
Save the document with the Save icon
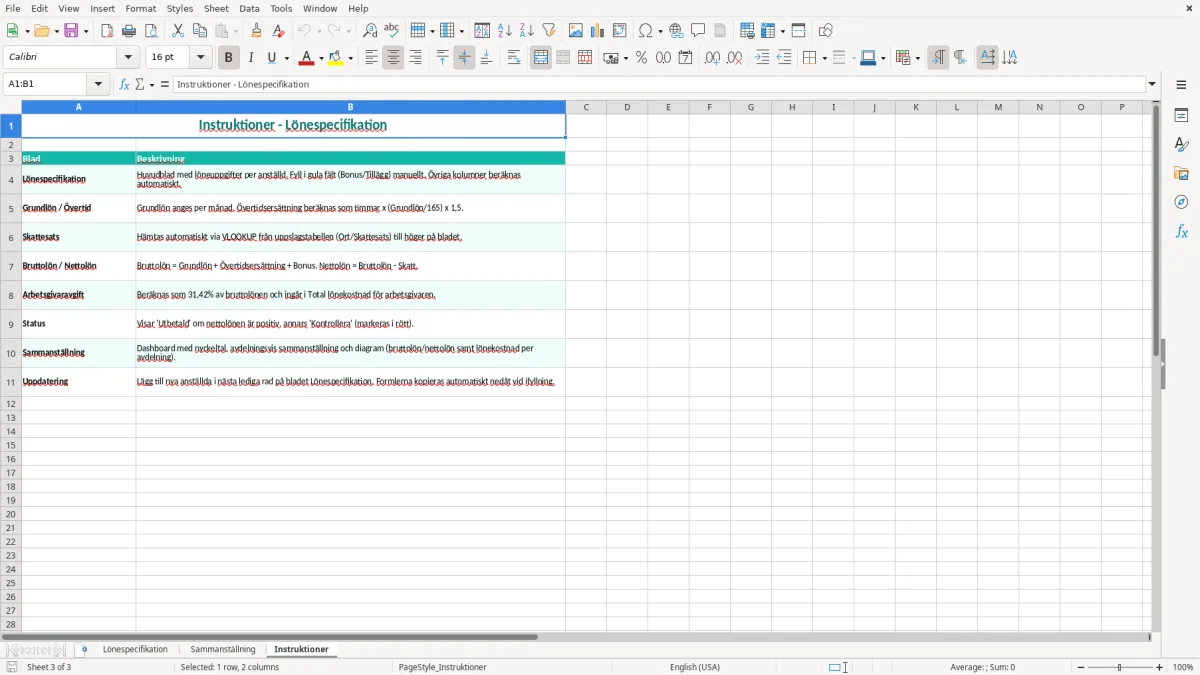click(71, 31)
